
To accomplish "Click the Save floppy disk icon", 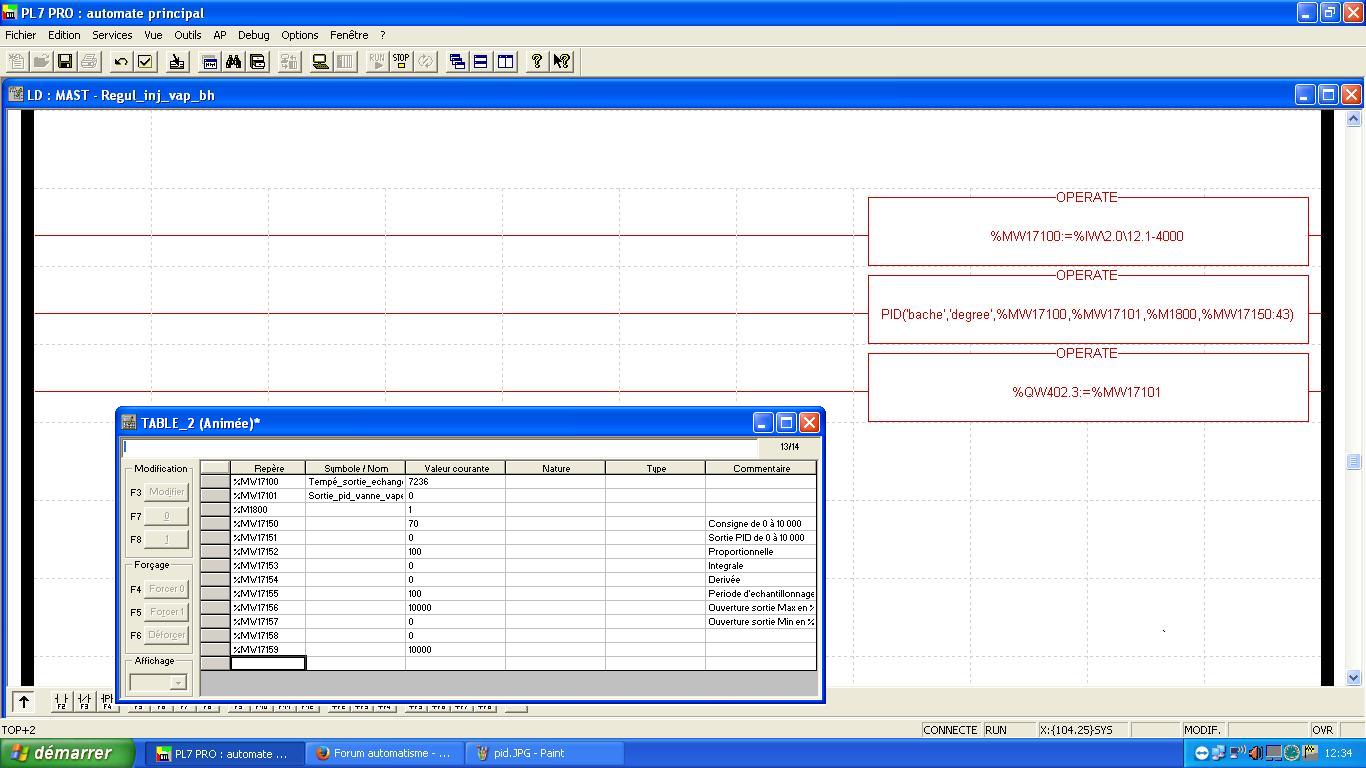I will point(65,62).
